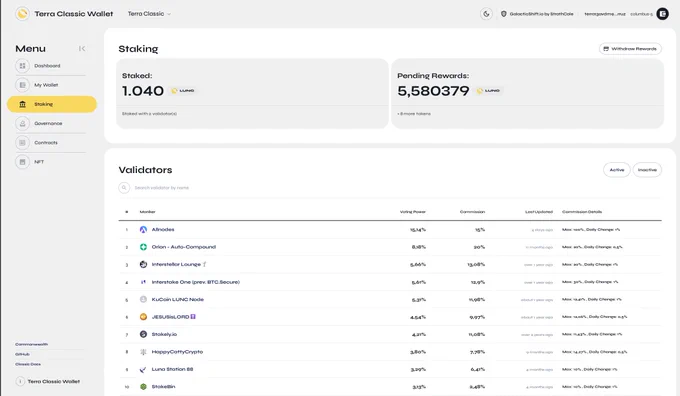Click the profile avatar in top right
This screenshot has height=396, width=680.
[662, 14]
